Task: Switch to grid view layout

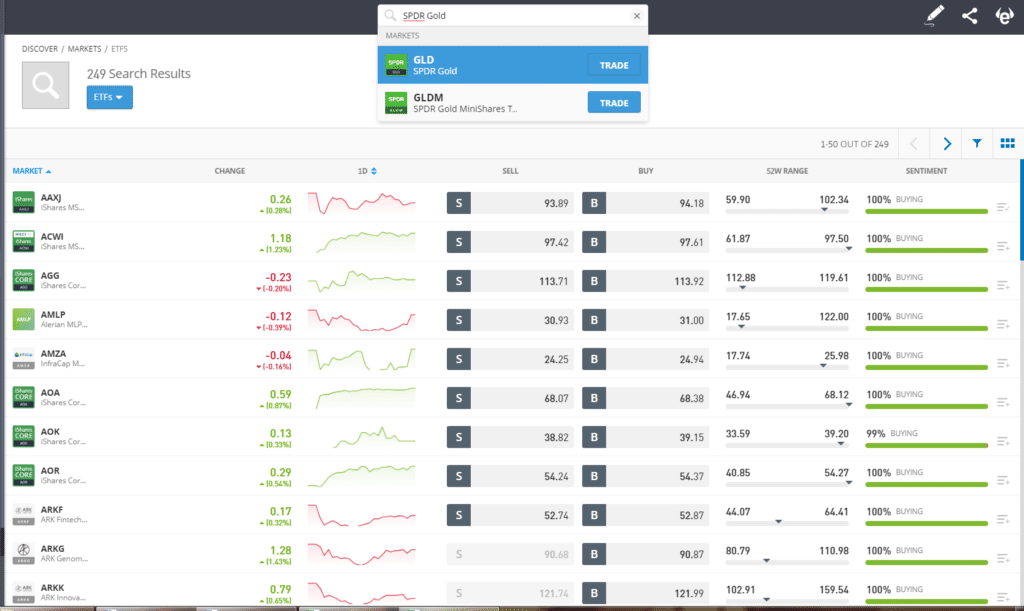Action: point(1006,142)
